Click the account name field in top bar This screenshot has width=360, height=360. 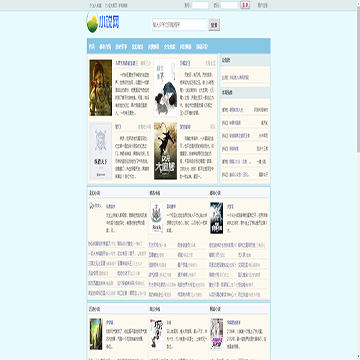pos(200,5)
